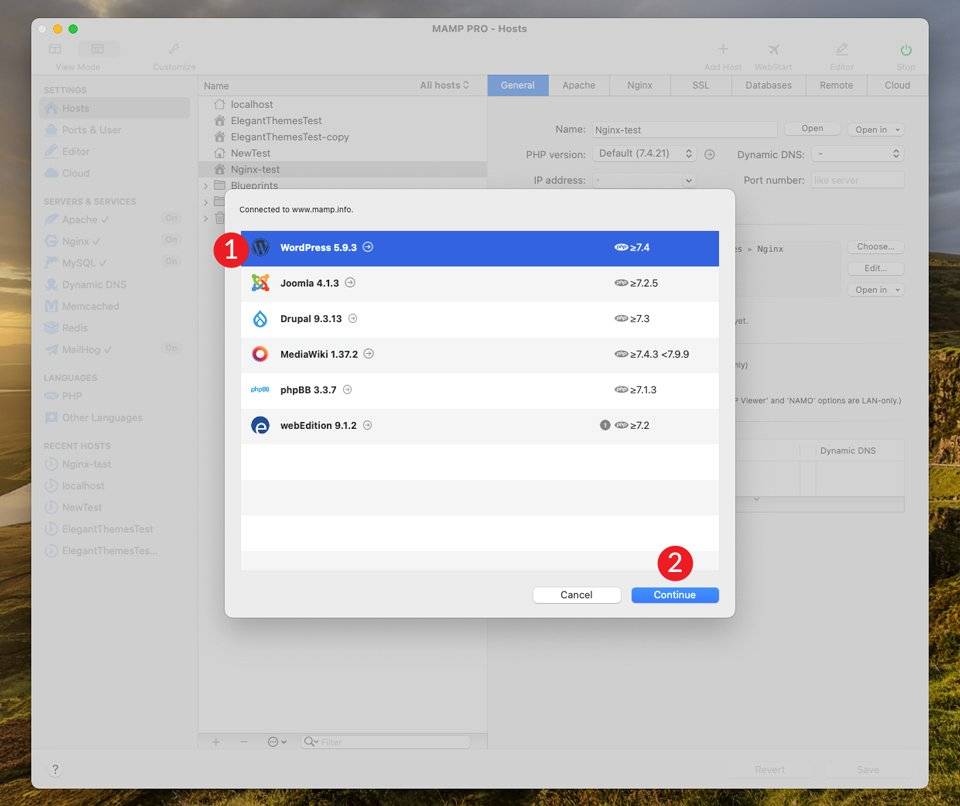Click the Cancel button
This screenshot has height=806, width=960.
tap(576, 595)
